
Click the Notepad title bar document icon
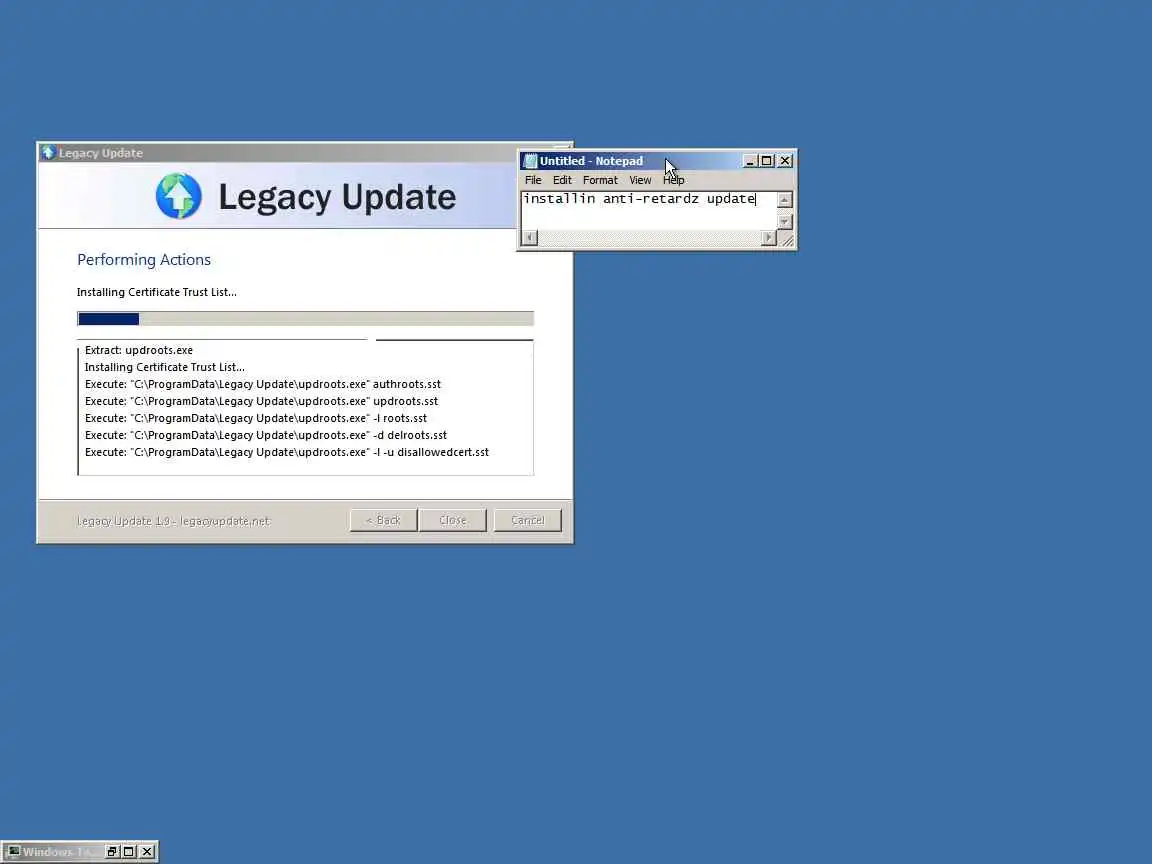pos(530,161)
